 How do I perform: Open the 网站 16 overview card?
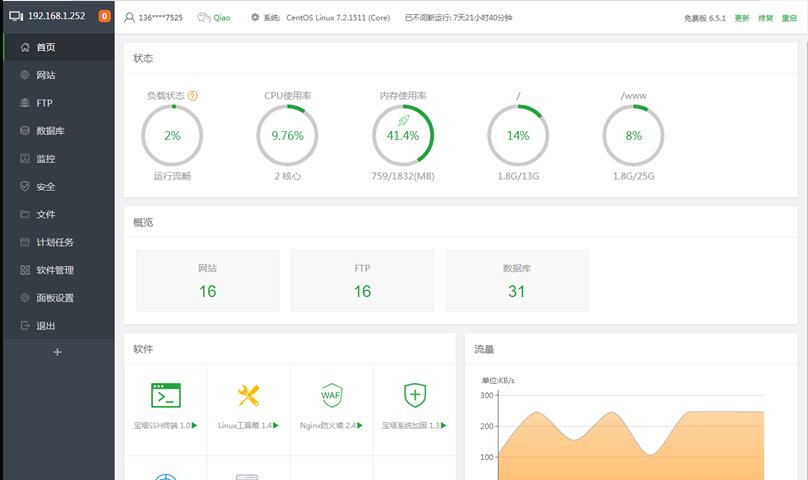(x=208, y=281)
